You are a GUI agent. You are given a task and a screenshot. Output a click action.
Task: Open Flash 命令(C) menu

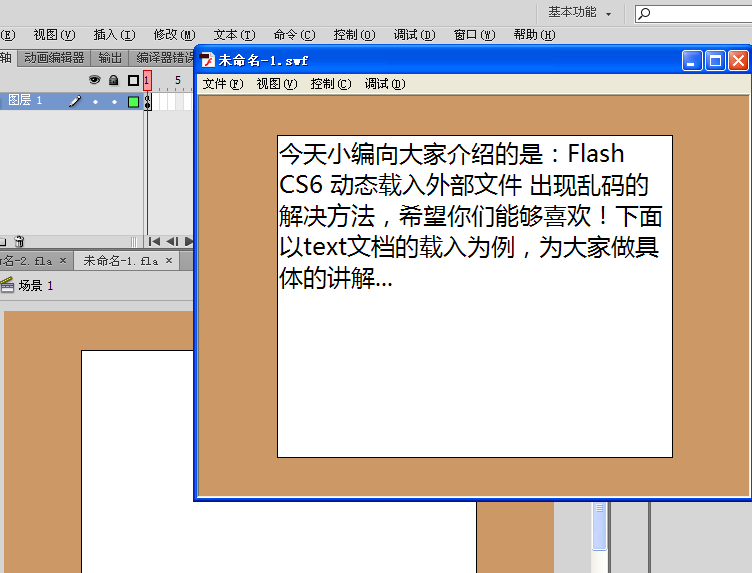pyautogui.click(x=294, y=35)
